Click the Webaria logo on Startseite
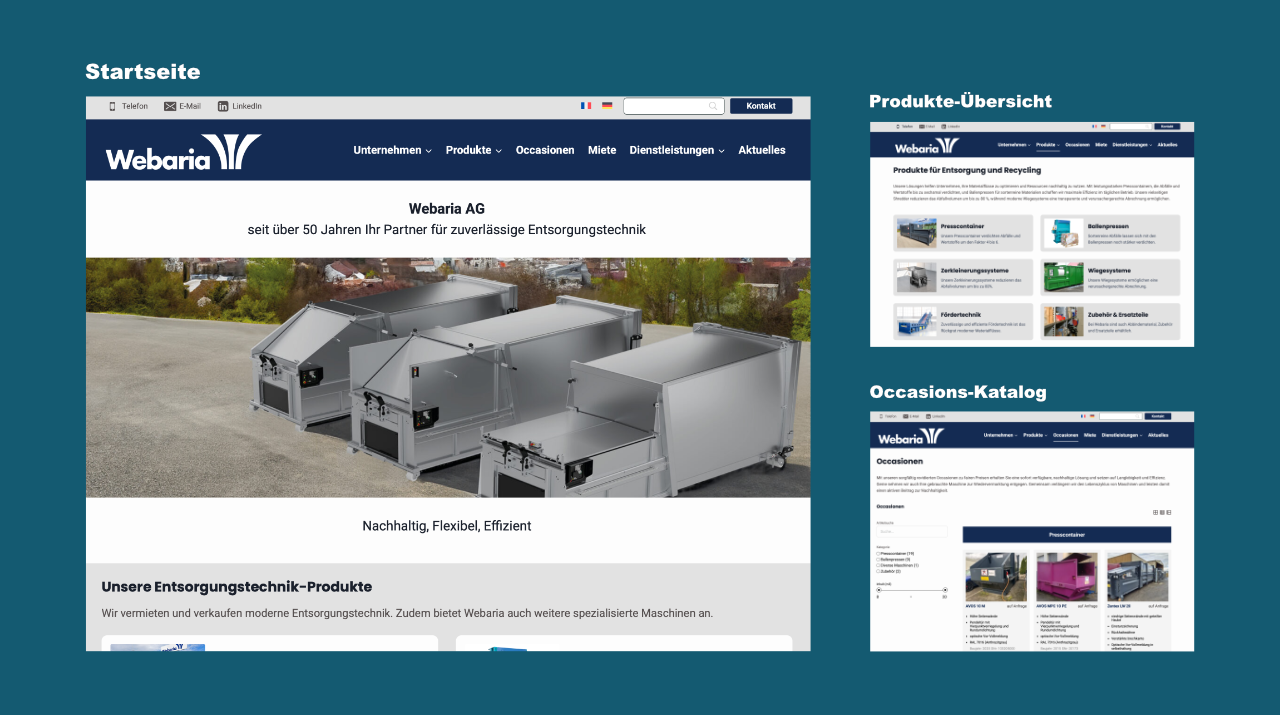Viewport: 1280px width, 715px height. point(183,152)
